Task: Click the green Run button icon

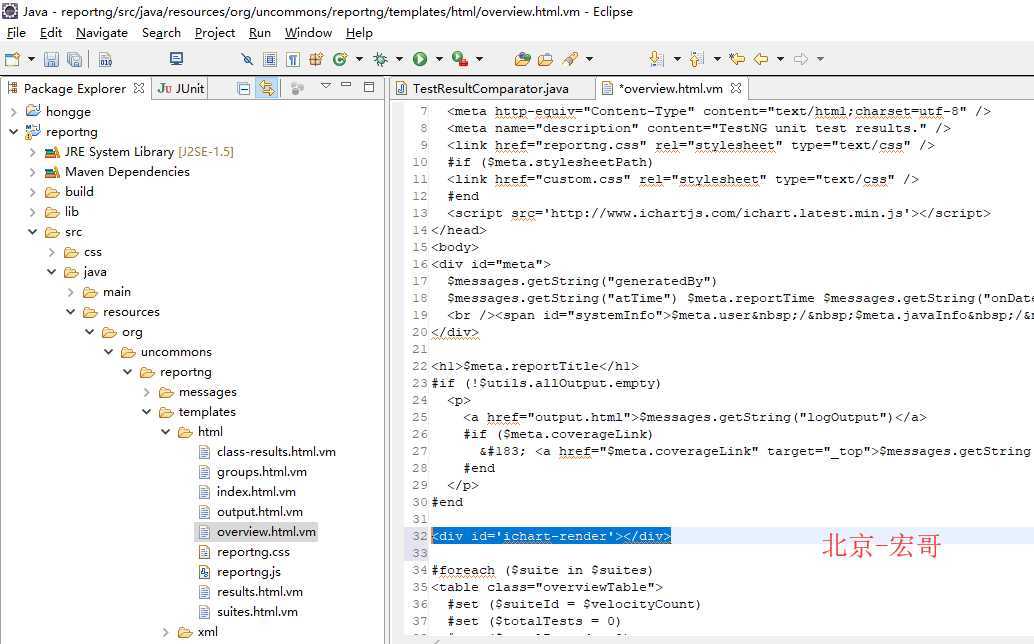Action: (420, 59)
